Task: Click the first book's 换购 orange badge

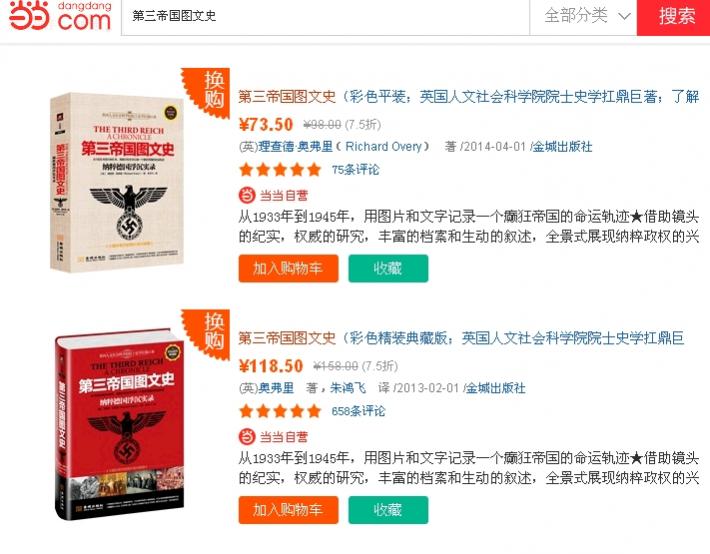Action: click(x=208, y=93)
